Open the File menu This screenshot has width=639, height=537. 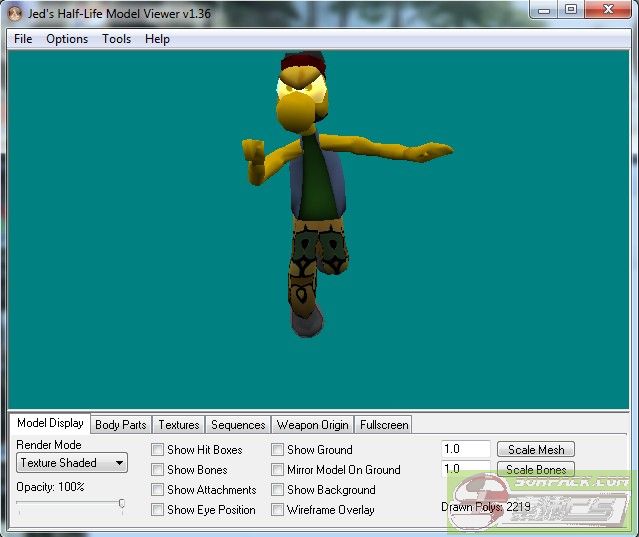click(x=23, y=39)
